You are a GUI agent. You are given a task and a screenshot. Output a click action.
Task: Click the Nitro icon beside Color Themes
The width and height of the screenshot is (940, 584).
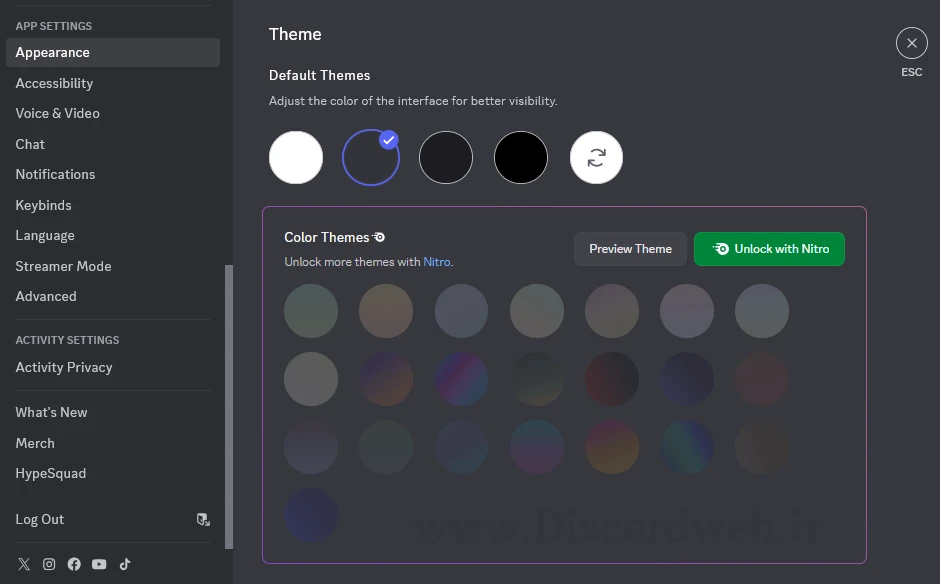[379, 237]
